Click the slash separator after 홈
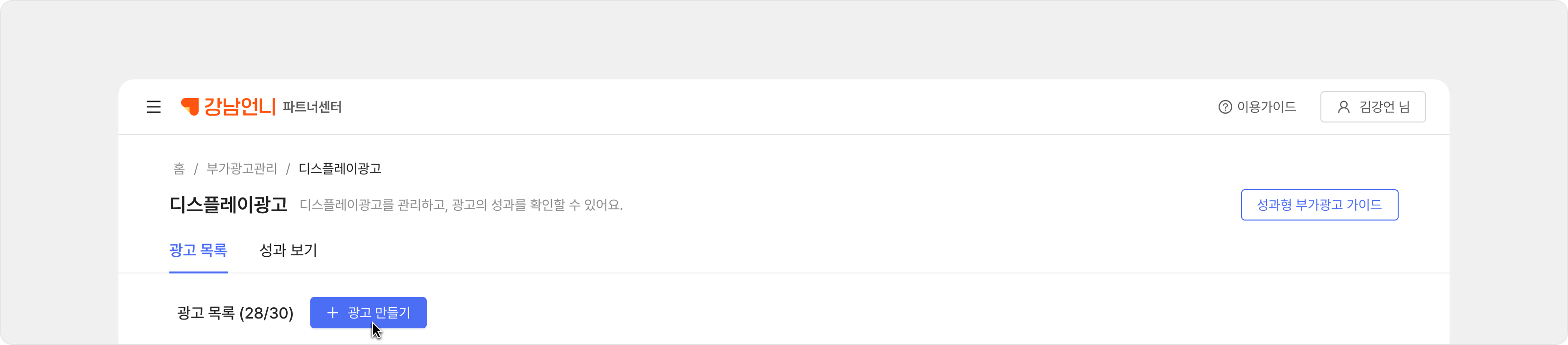This screenshot has height=345, width=1568. click(x=196, y=169)
